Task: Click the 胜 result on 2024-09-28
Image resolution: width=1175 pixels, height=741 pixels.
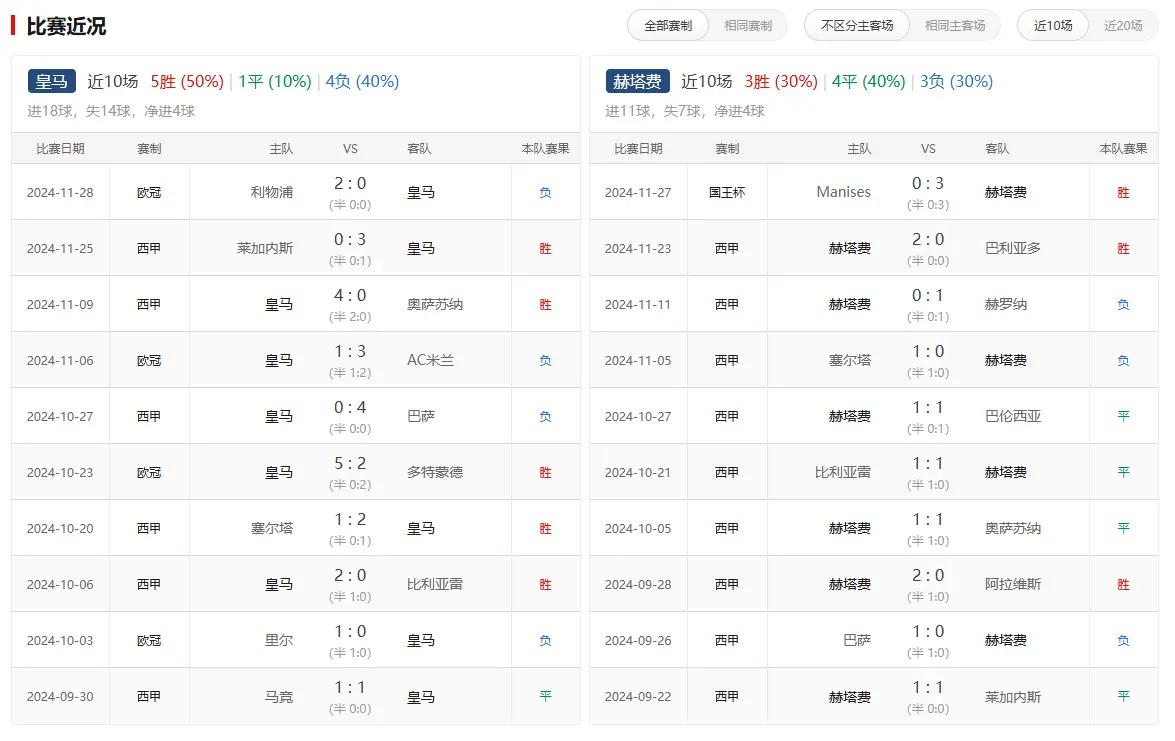Action: (x=1123, y=584)
